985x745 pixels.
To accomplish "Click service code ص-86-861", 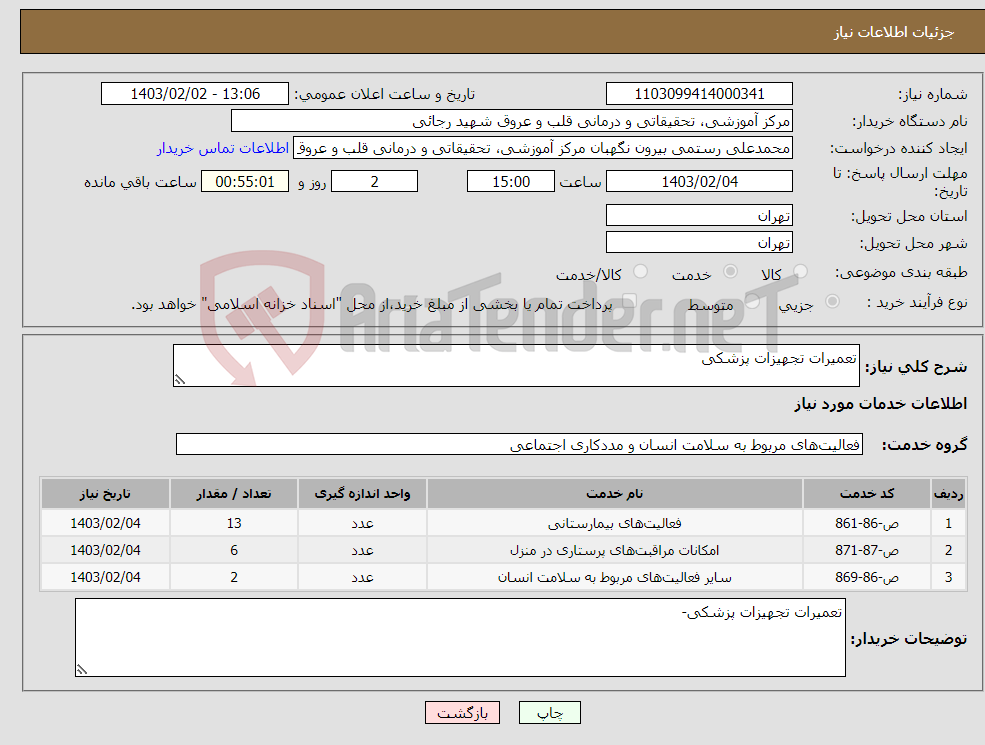I will point(867,523).
